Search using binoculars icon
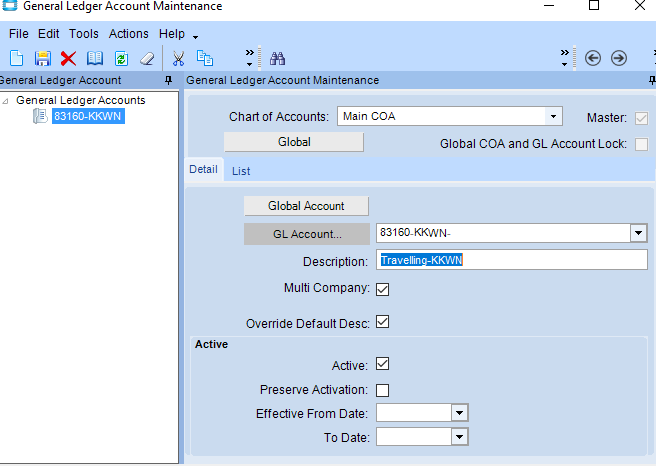 277,58
